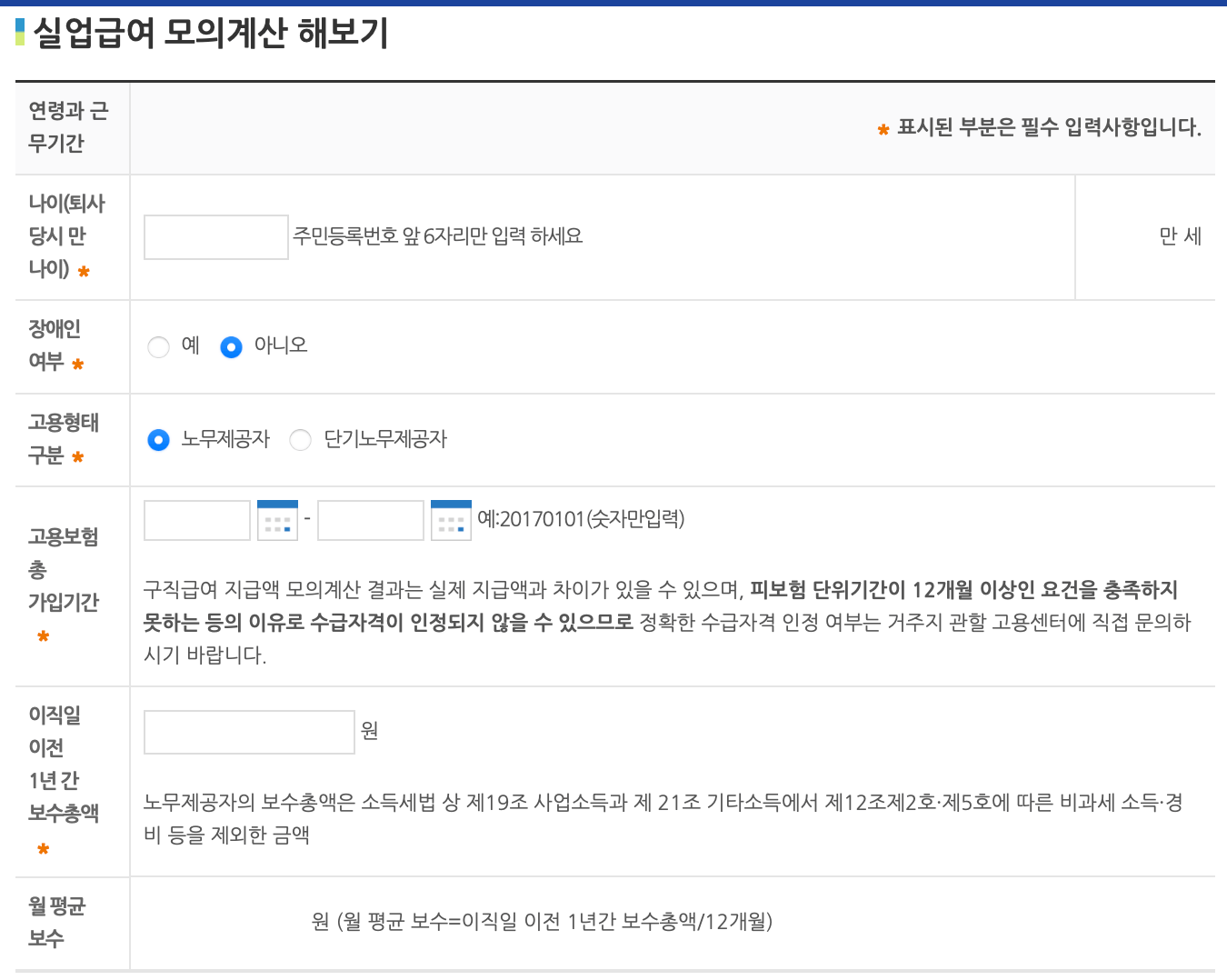This screenshot has width=1227, height=980.
Task: Click the insurance period end date field
Action: (370, 519)
